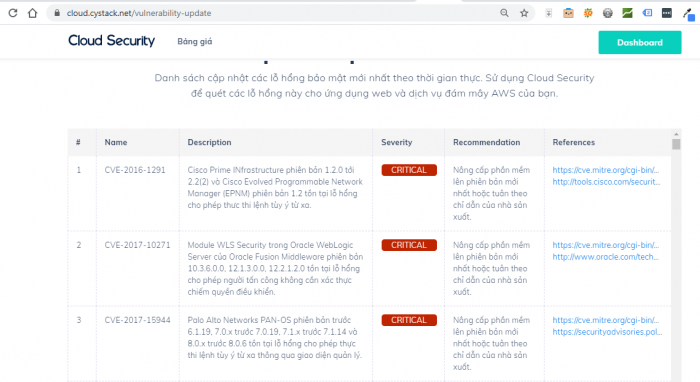Open the Dashboard button
Image resolution: width=700 pixels, height=382 pixels.
(x=640, y=42)
